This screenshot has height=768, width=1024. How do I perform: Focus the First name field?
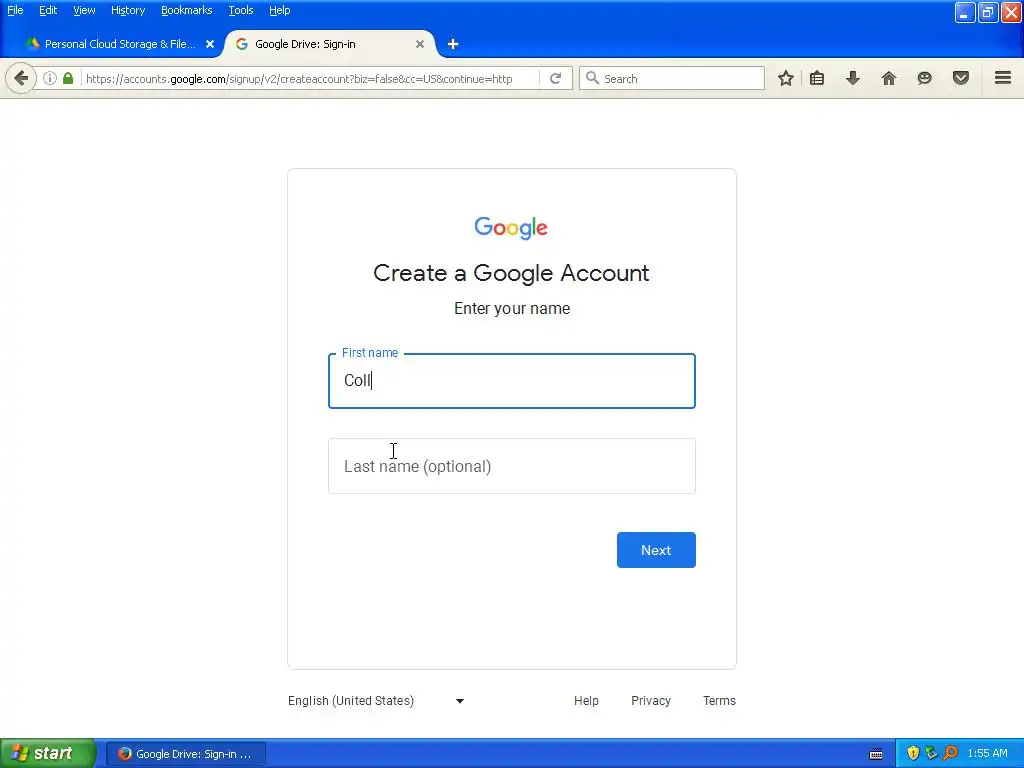(x=511, y=381)
